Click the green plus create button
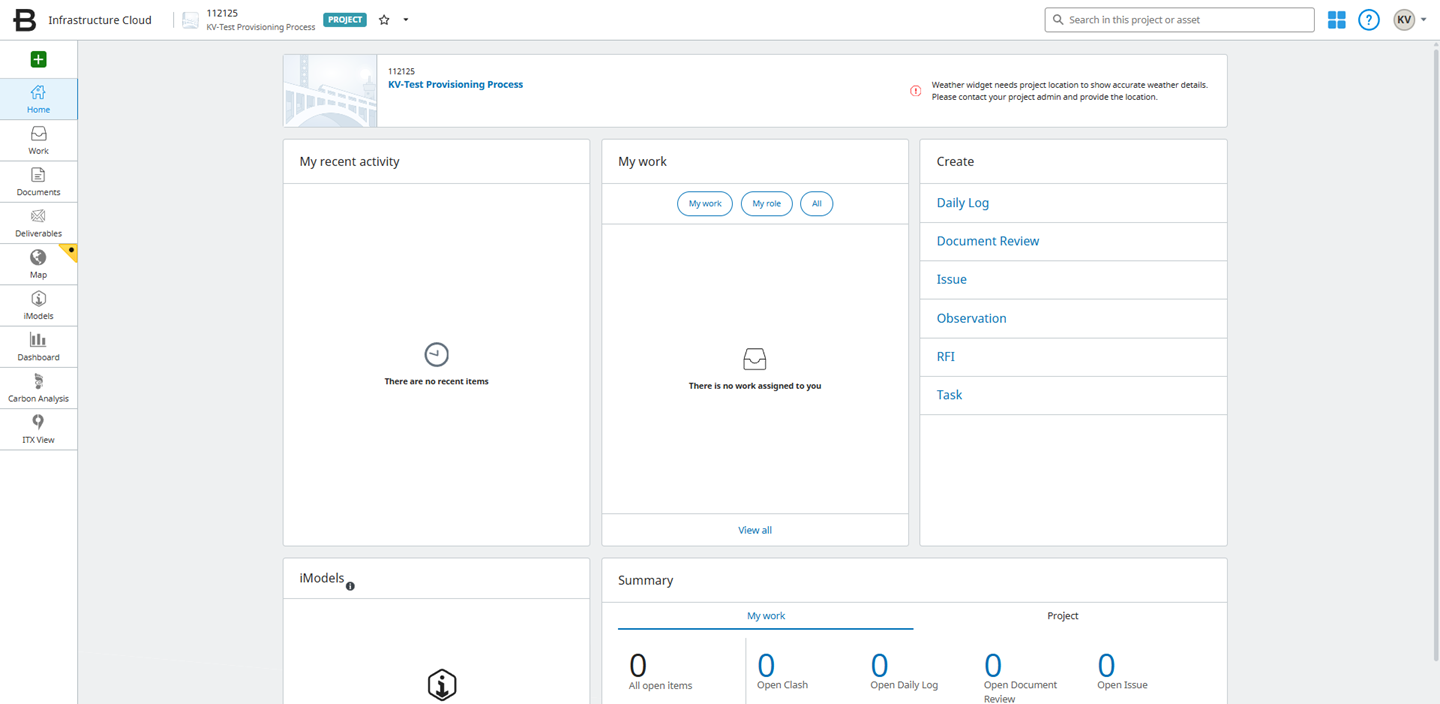The width and height of the screenshot is (1440, 704). click(38, 60)
